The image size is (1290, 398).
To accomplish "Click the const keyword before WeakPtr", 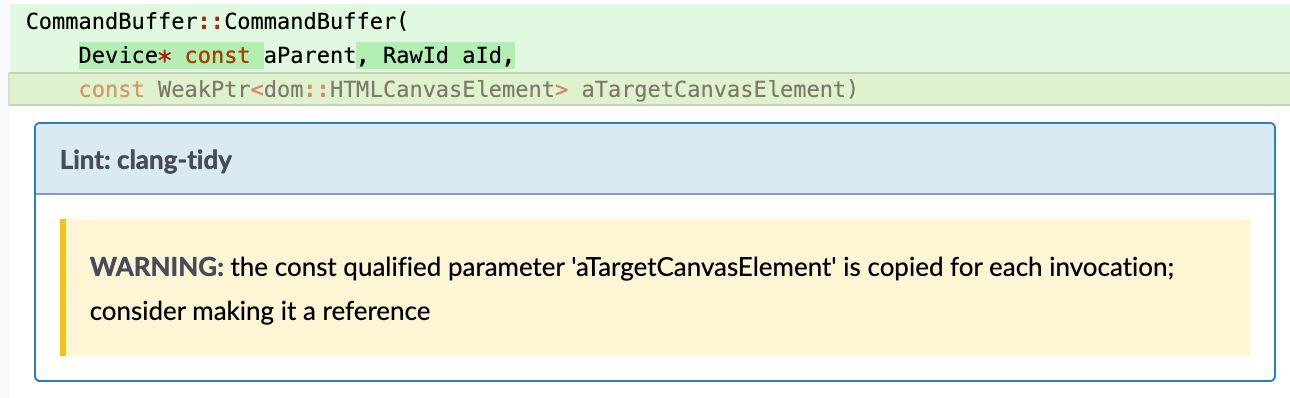I will coord(112,90).
